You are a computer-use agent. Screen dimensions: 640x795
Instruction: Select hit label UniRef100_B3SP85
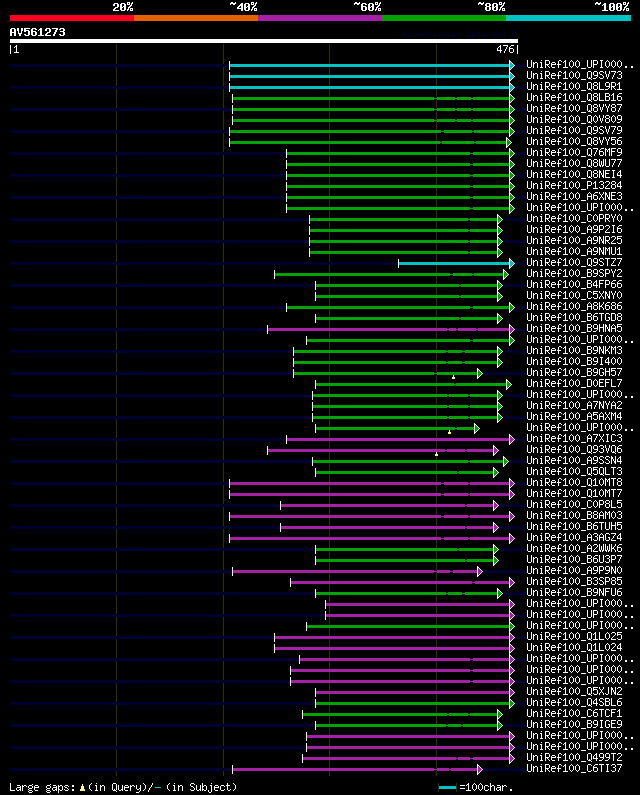tap(574, 582)
